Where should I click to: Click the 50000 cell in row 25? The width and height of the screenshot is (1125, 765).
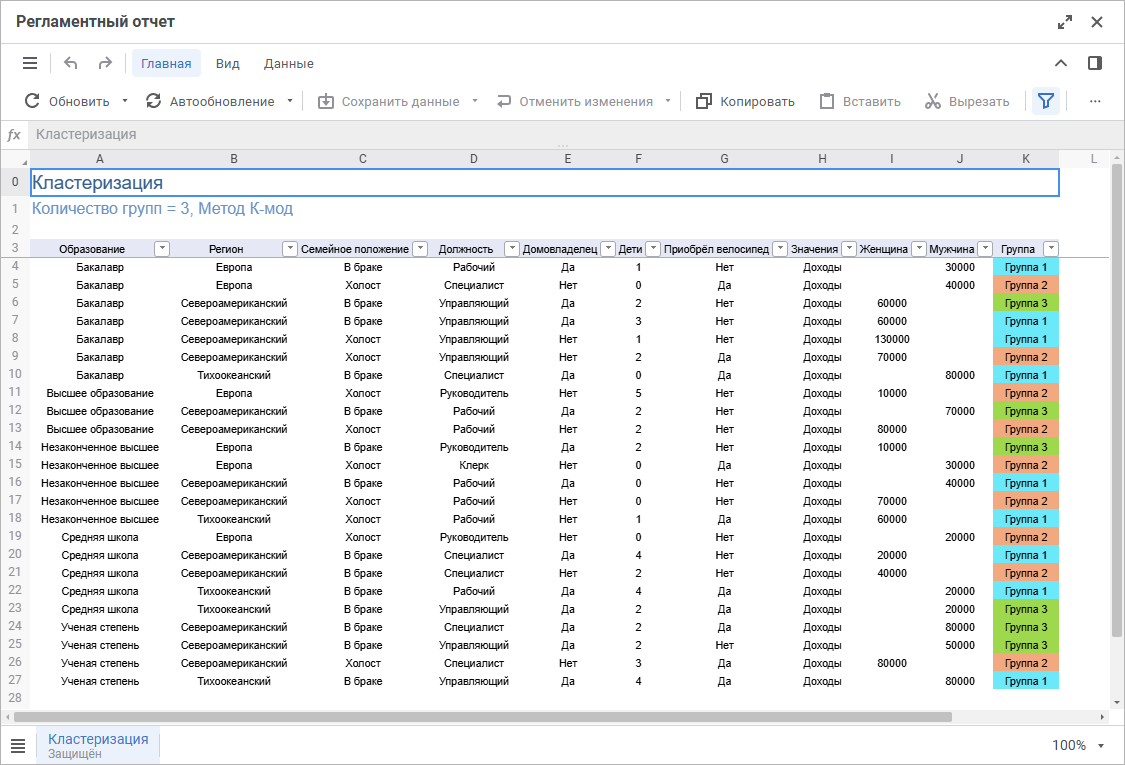(x=959, y=645)
